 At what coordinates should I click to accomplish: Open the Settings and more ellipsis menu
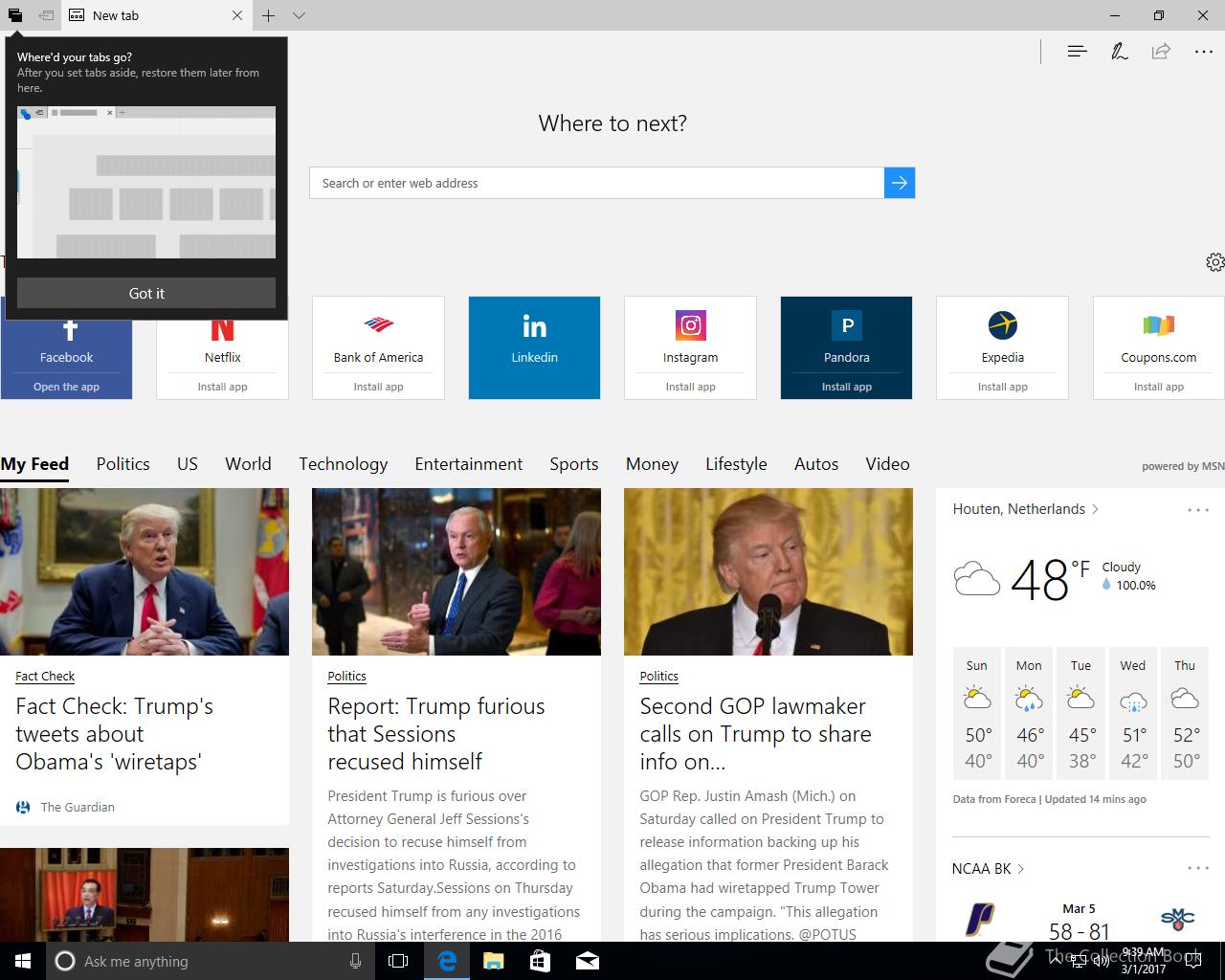1204,52
